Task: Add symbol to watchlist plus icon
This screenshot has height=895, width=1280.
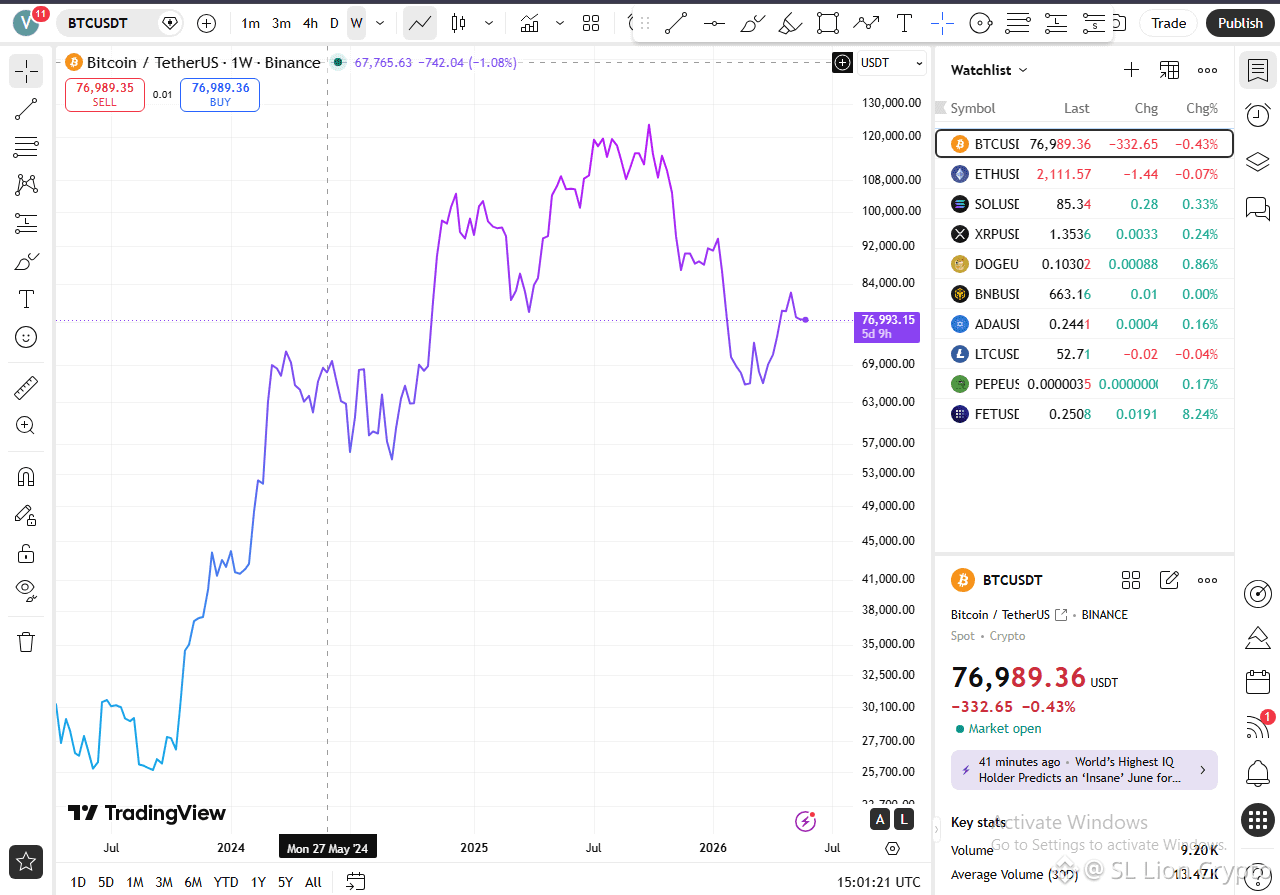Action: pyautogui.click(x=1131, y=70)
